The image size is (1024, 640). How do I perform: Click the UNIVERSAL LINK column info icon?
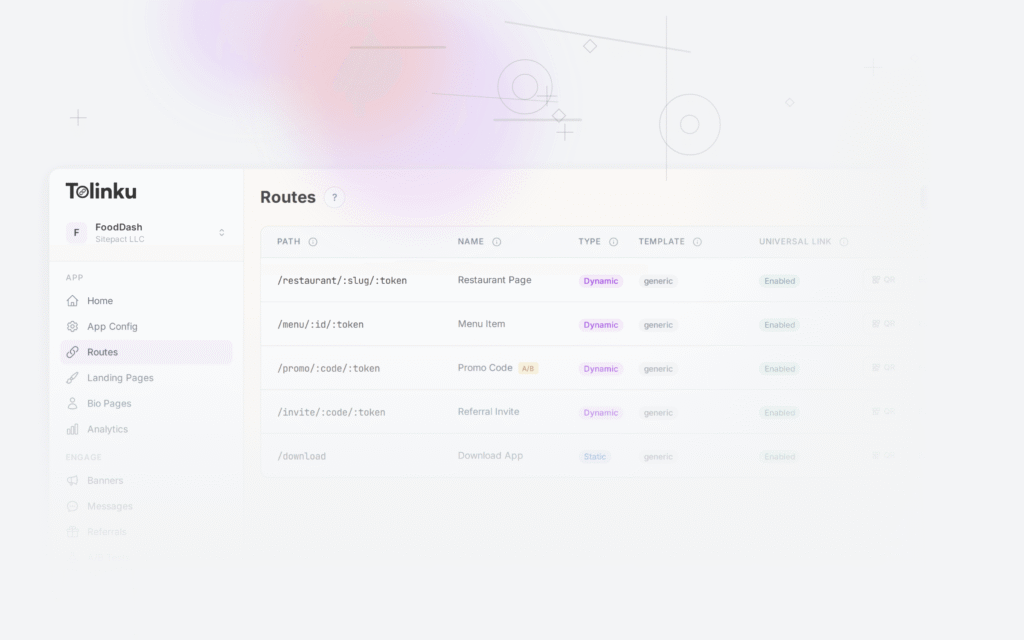(x=844, y=242)
